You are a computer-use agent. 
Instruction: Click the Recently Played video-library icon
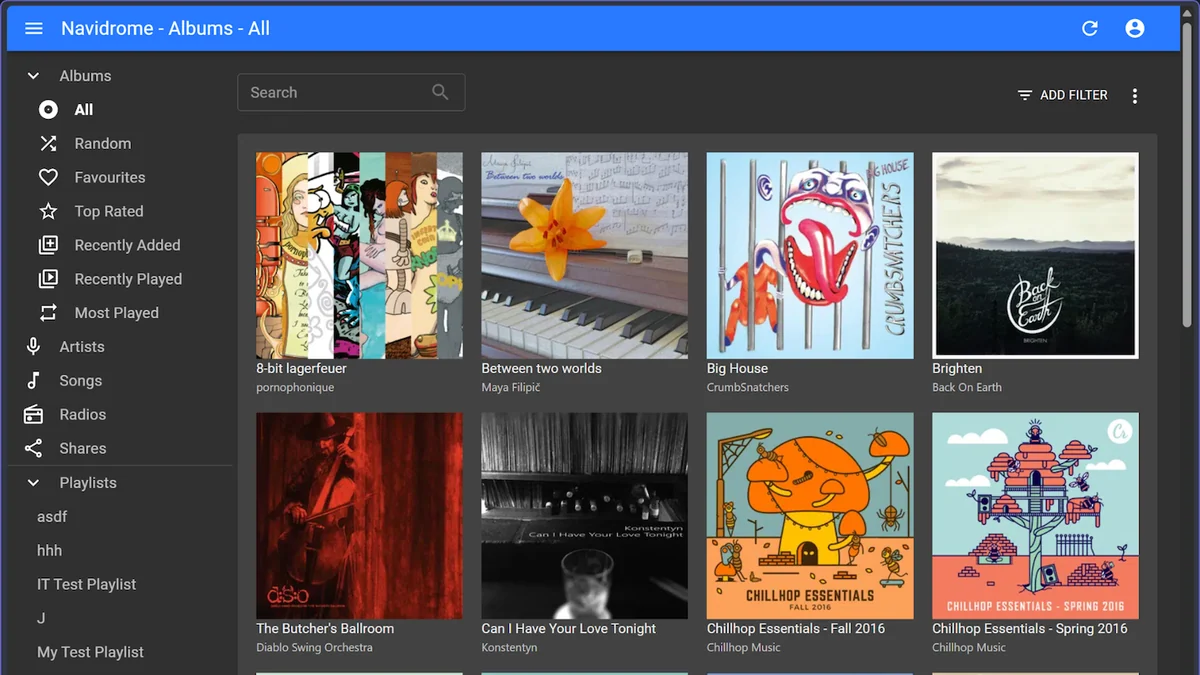[48, 279]
